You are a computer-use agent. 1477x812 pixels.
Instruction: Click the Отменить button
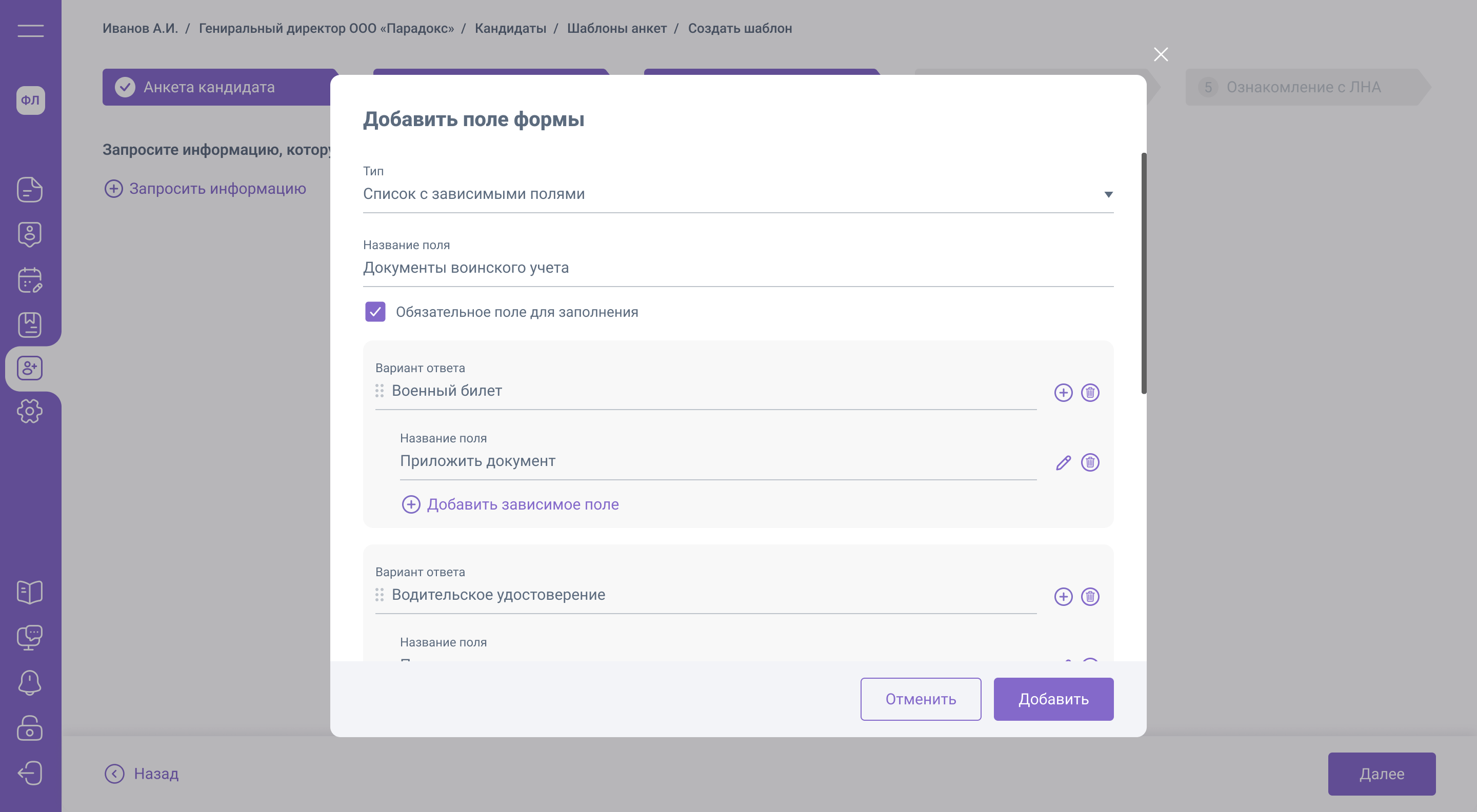[920, 699]
